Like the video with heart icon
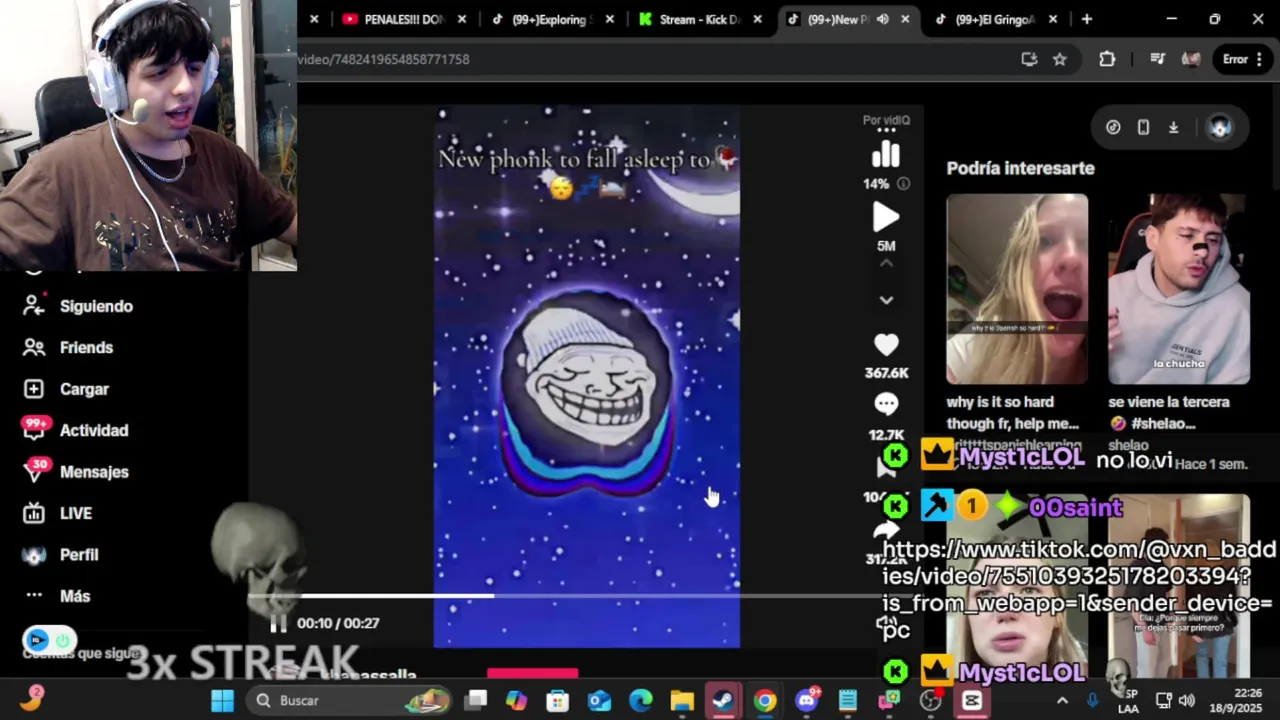 pos(886,345)
